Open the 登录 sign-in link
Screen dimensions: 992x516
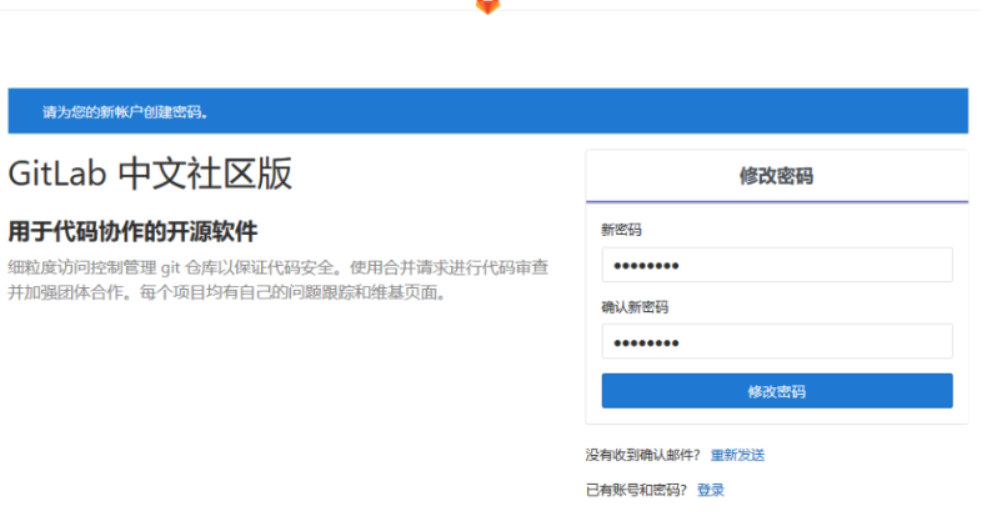(710, 490)
